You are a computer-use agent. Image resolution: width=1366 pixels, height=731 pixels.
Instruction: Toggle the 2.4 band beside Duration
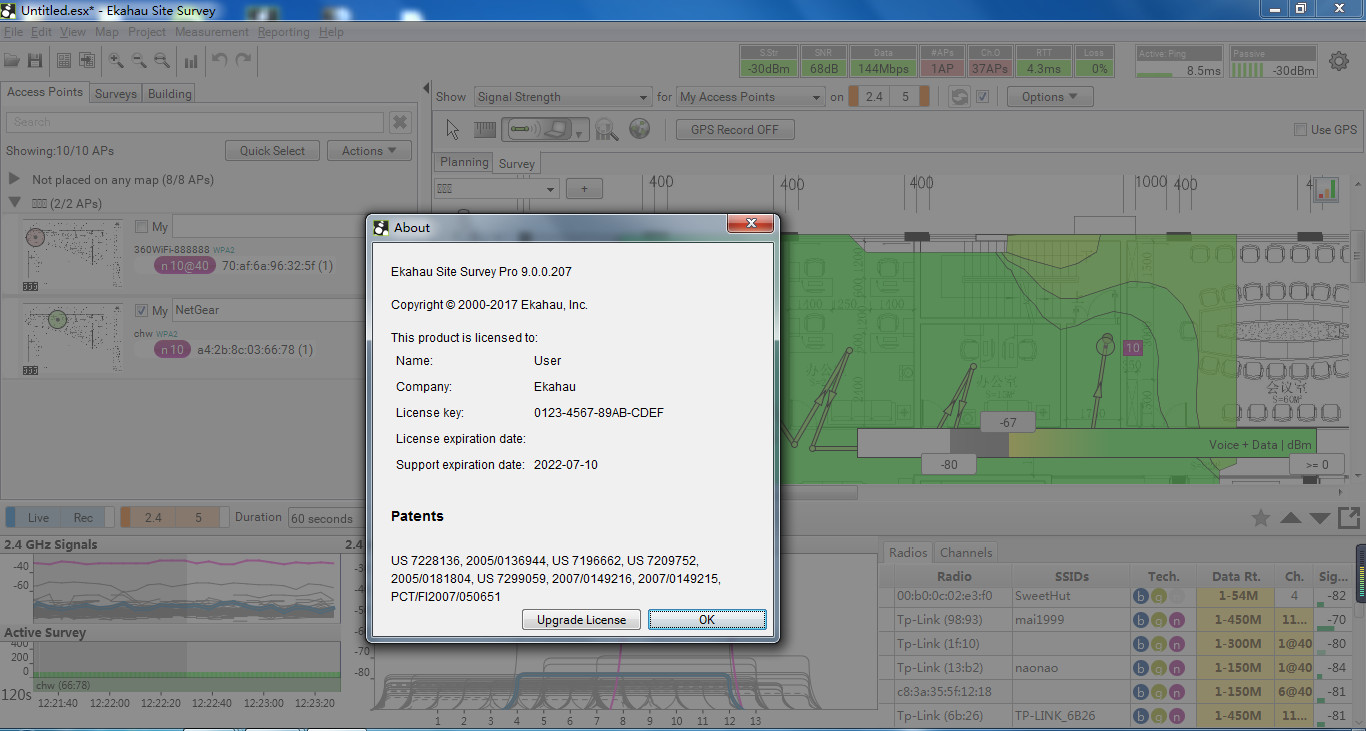click(x=152, y=517)
